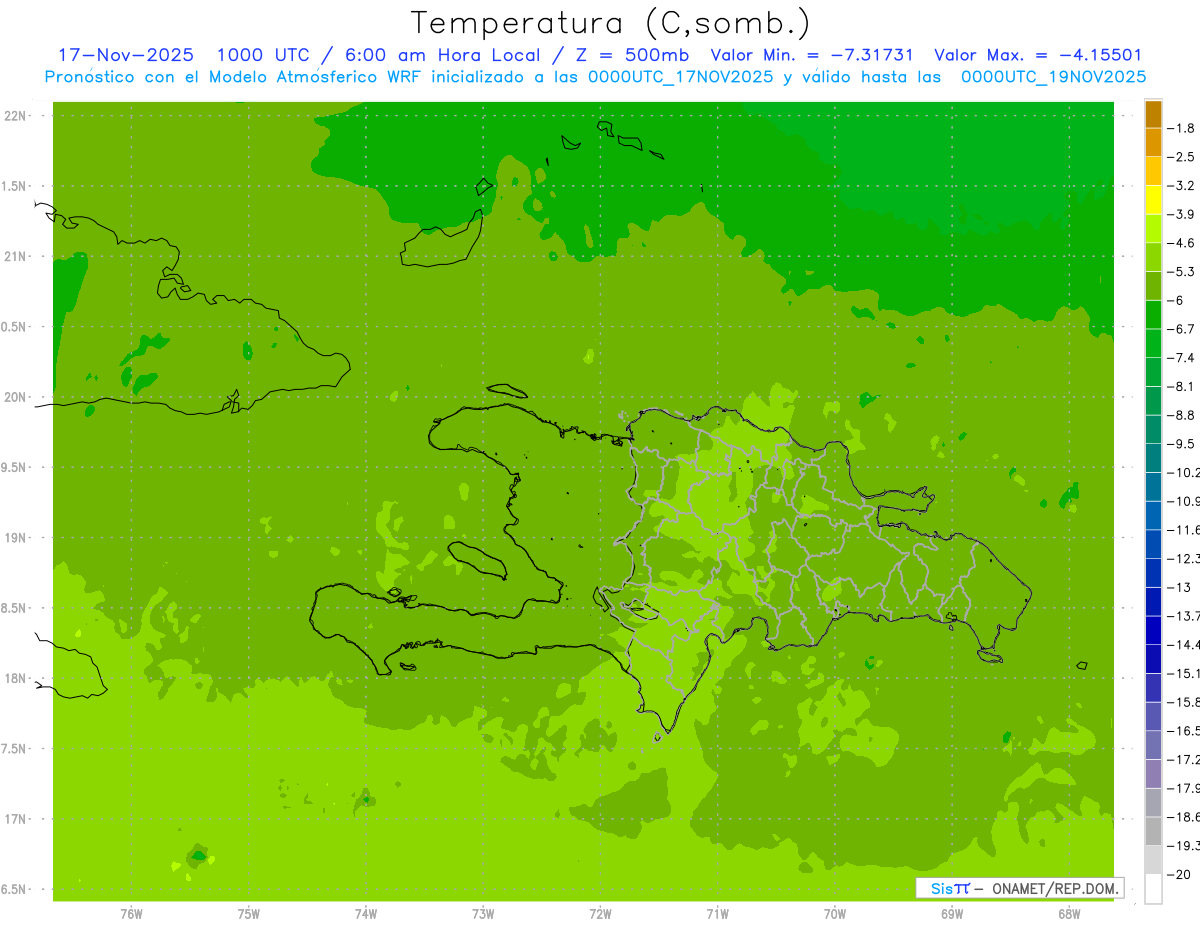Click the '-15.1' colorbar label

click(1185, 673)
